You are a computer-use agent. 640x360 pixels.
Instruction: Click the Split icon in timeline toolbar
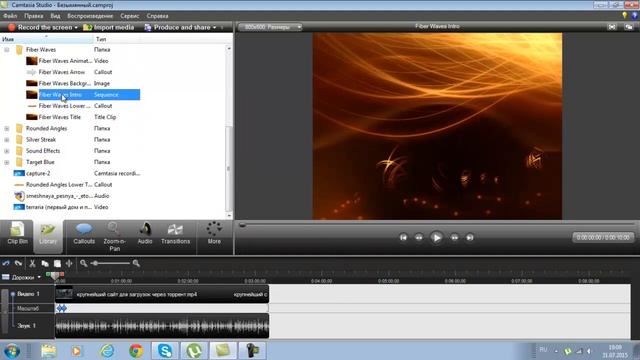(x=69, y=263)
